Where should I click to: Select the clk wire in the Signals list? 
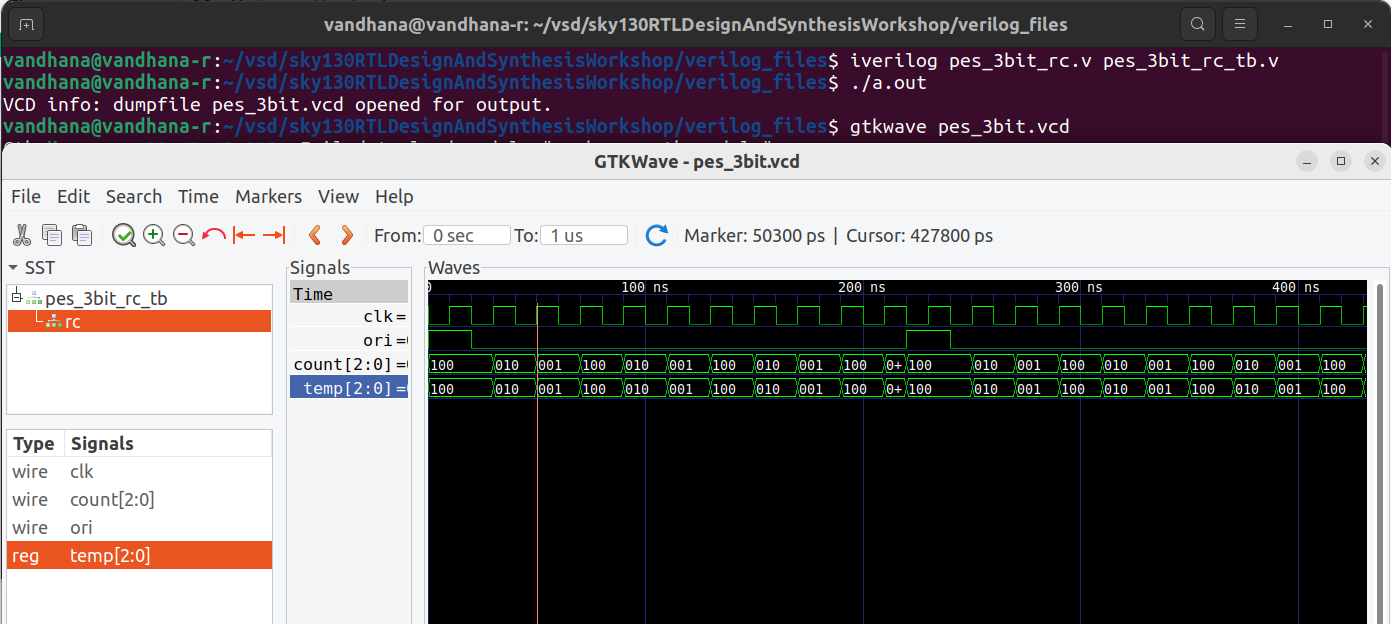pos(82,471)
